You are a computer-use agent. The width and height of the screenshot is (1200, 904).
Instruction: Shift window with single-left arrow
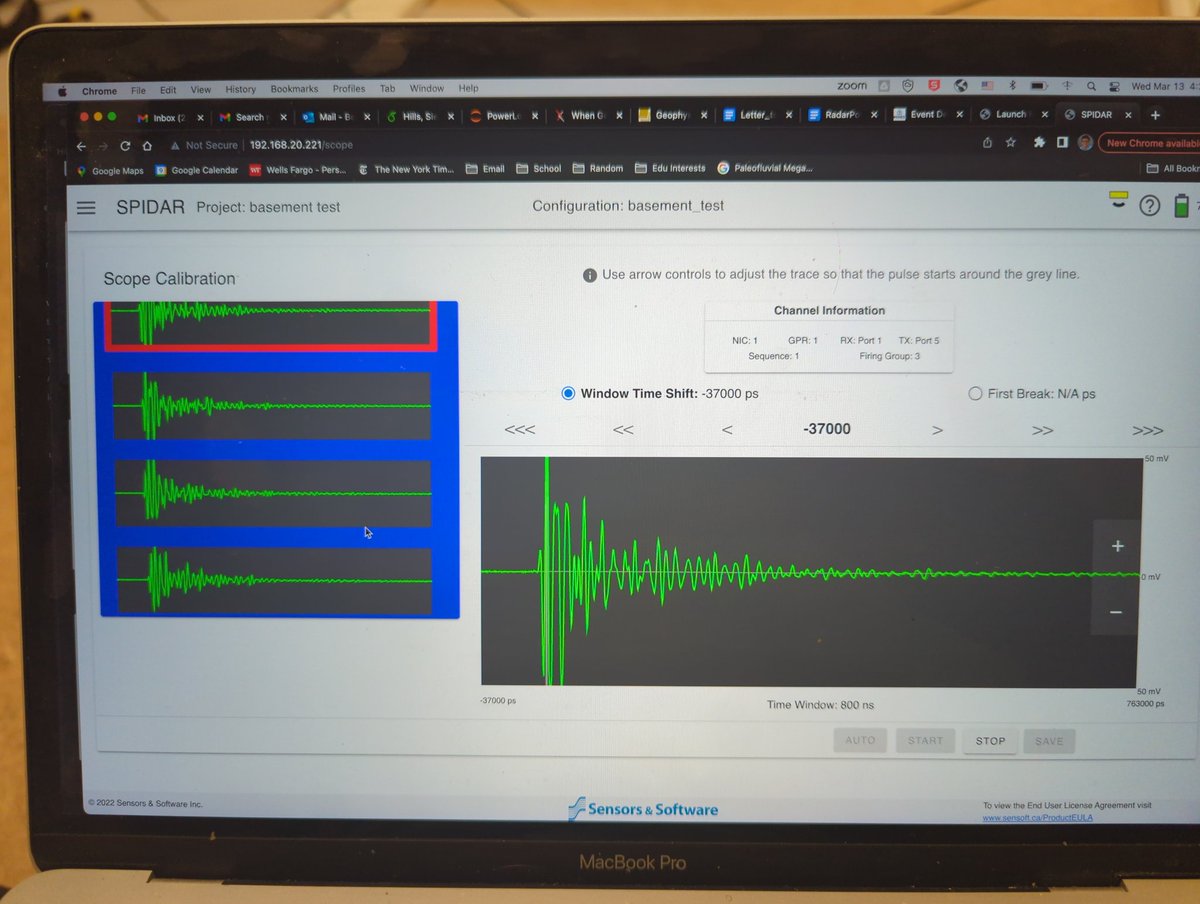pyautogui.click(x=727, y=430)
